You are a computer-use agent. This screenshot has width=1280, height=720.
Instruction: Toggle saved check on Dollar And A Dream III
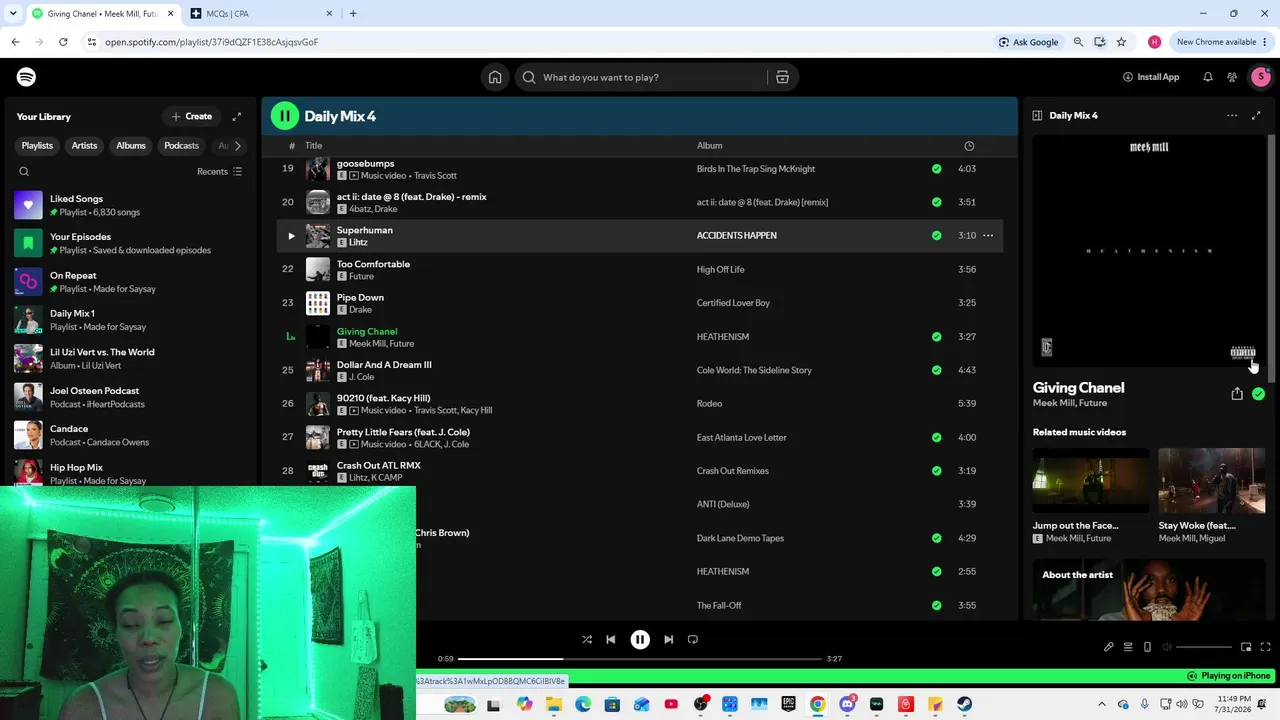point(936,370)
